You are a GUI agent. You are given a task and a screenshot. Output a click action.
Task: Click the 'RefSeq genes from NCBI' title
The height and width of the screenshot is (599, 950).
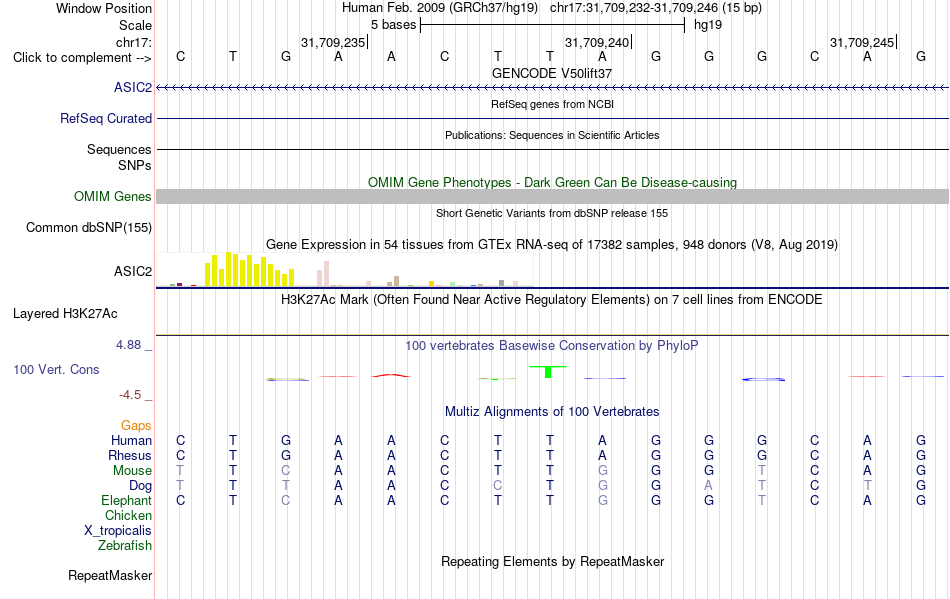(553, 104)
